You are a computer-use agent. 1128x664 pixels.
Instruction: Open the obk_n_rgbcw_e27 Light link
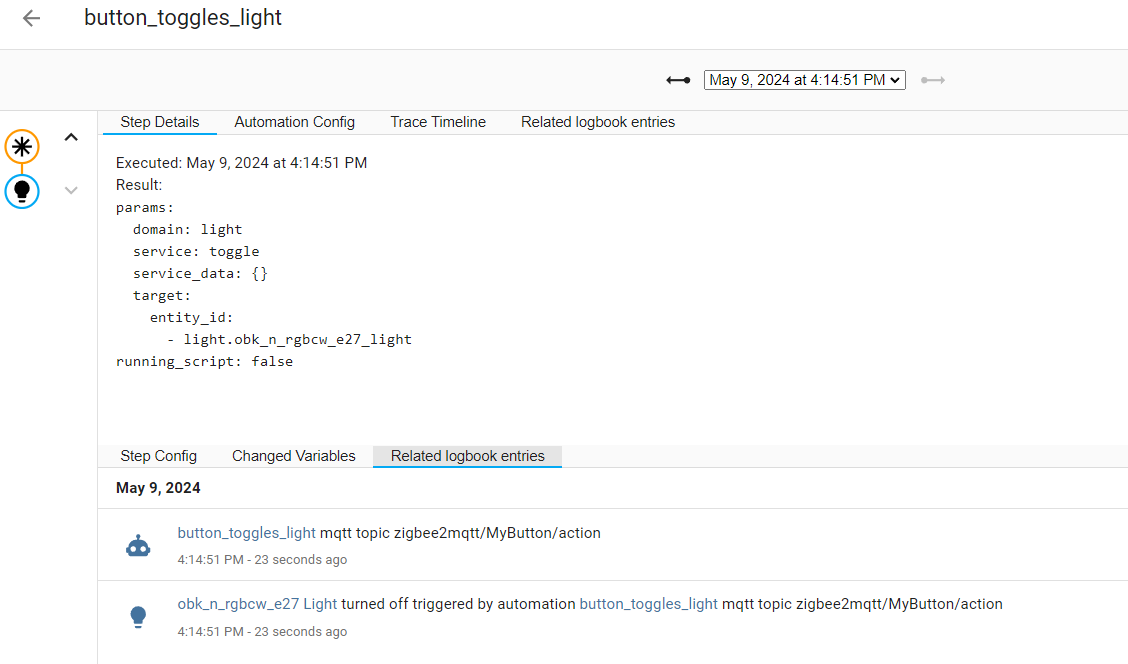pos(257,604)
